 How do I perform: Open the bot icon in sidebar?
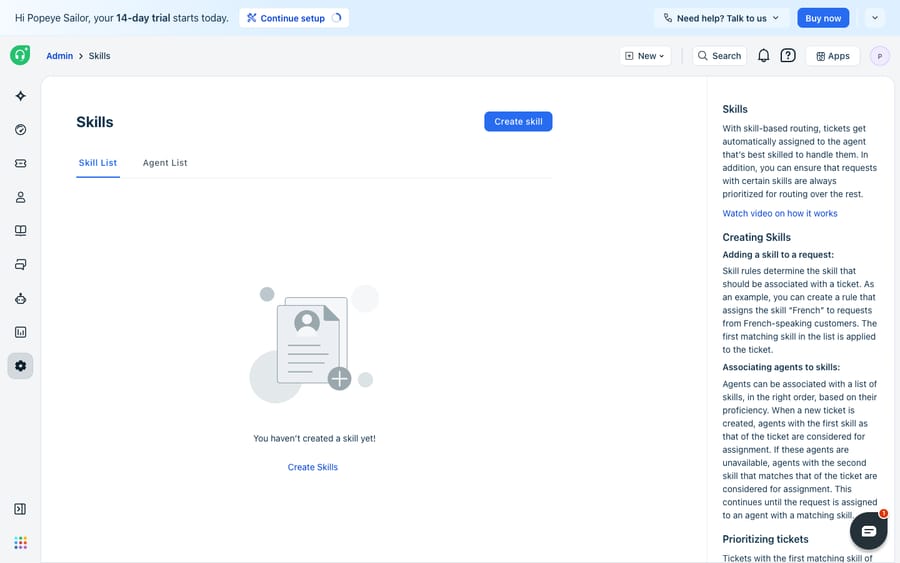[21, 298]
